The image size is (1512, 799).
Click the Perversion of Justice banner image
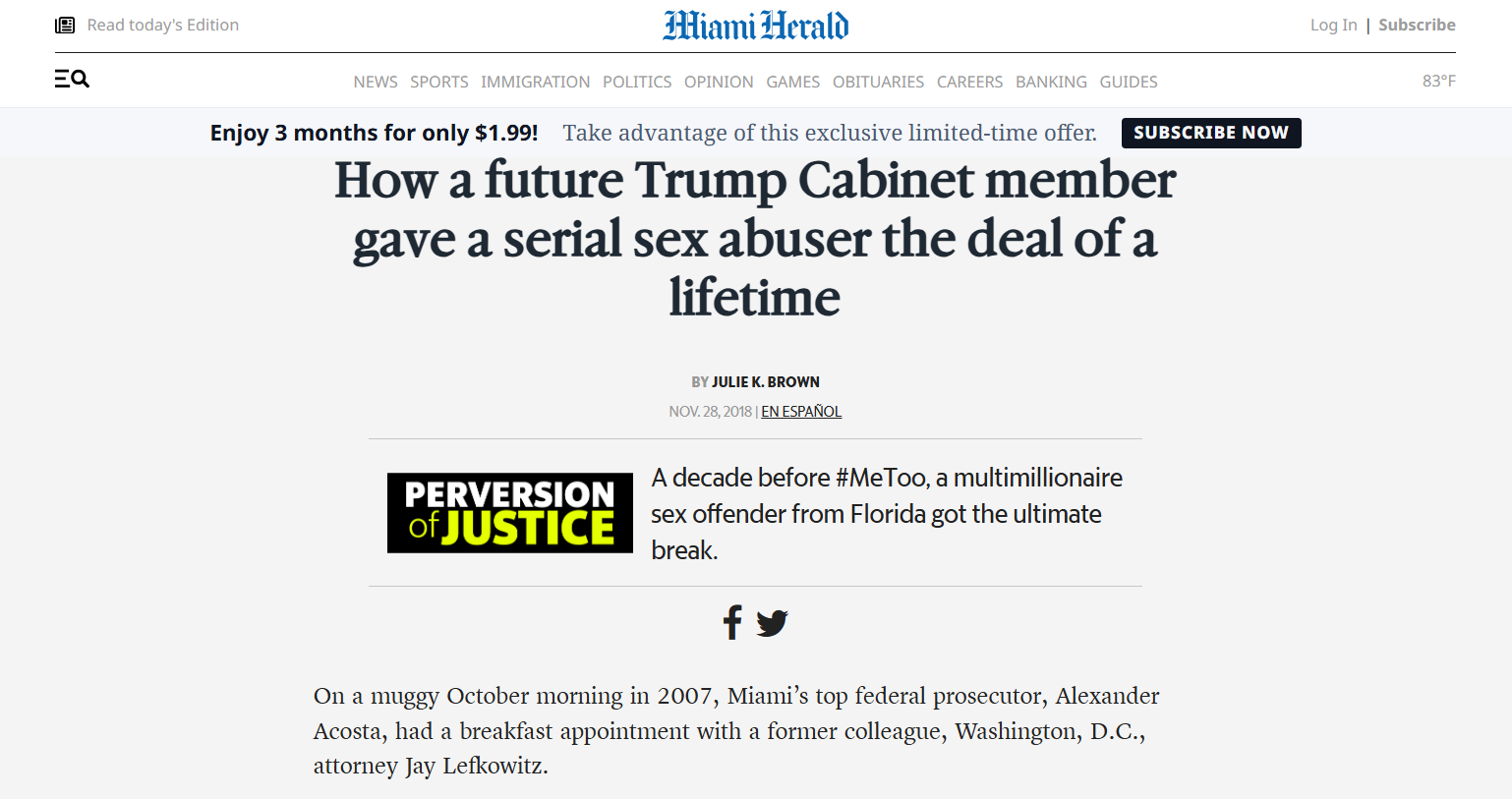510,513
